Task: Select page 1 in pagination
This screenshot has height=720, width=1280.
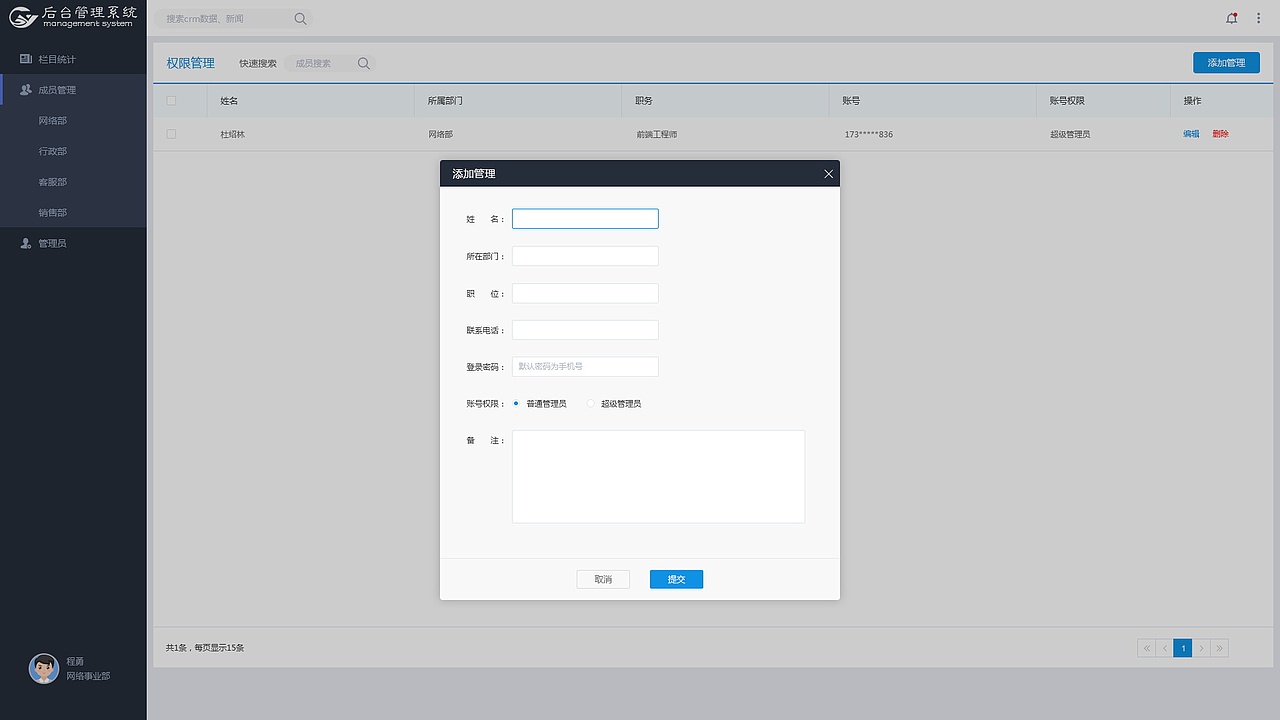Action: coord(1183,648)
